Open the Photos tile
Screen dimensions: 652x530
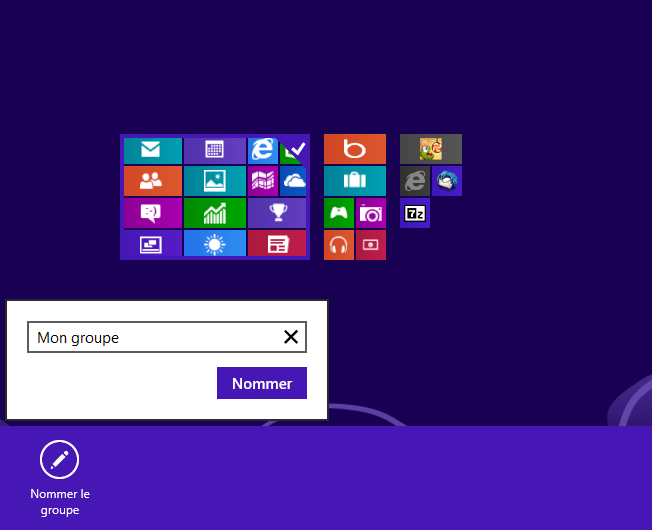point(215,181)
